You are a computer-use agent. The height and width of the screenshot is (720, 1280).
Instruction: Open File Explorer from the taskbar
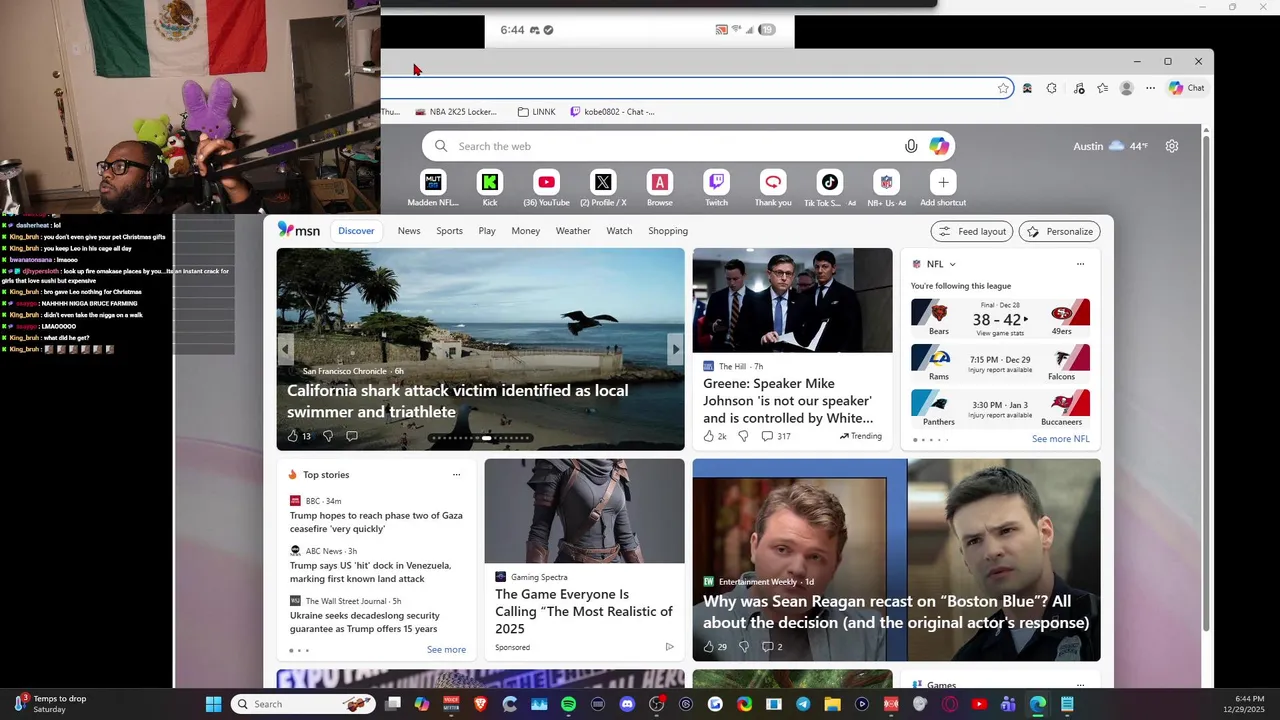[832, 704]
